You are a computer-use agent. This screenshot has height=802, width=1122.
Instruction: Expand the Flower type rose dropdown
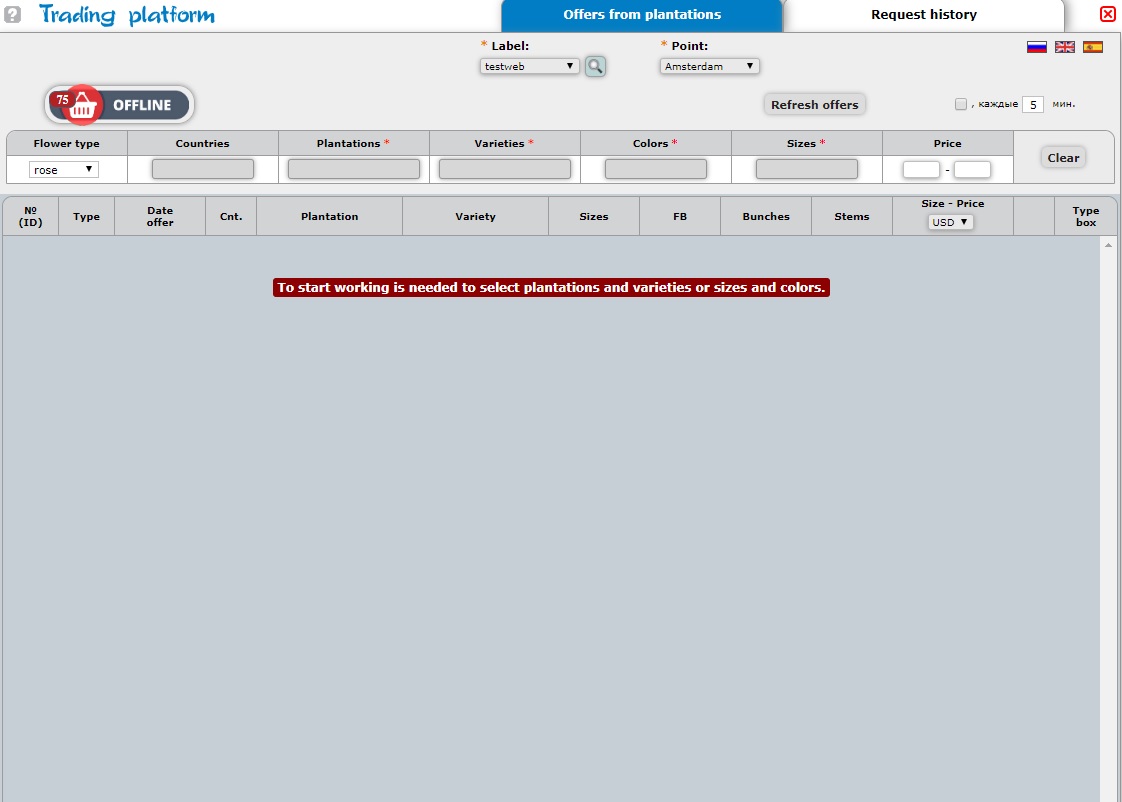coord(64,170)
